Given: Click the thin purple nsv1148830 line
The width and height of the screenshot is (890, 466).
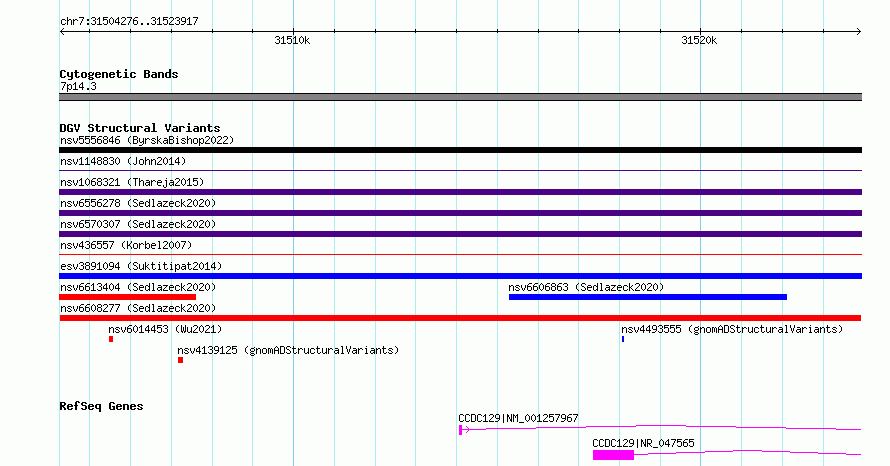Looking at the screenshot, I should (460, 170).
